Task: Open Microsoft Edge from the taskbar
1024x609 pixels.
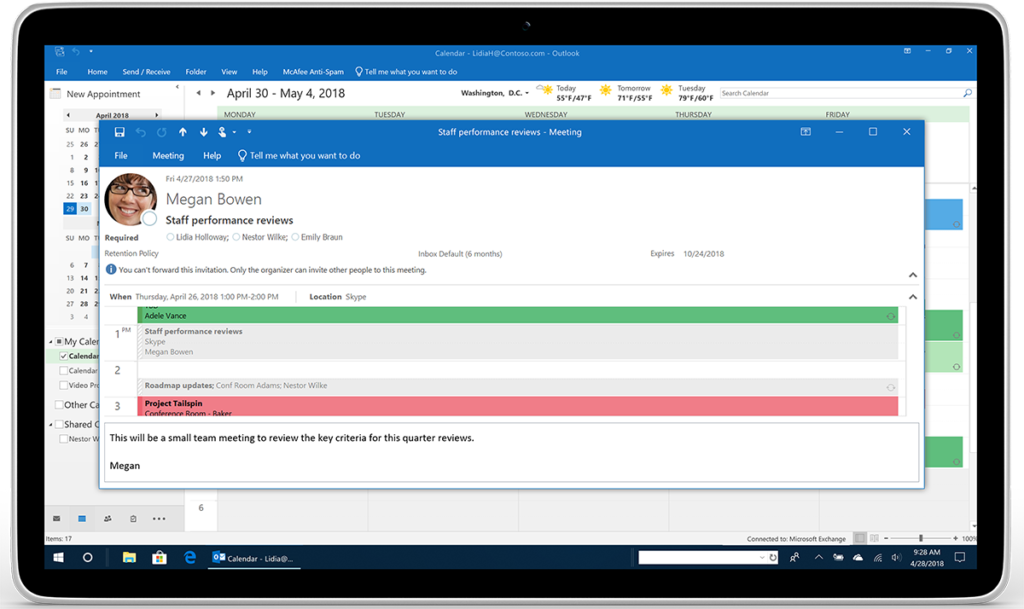Action: point(190,557)
